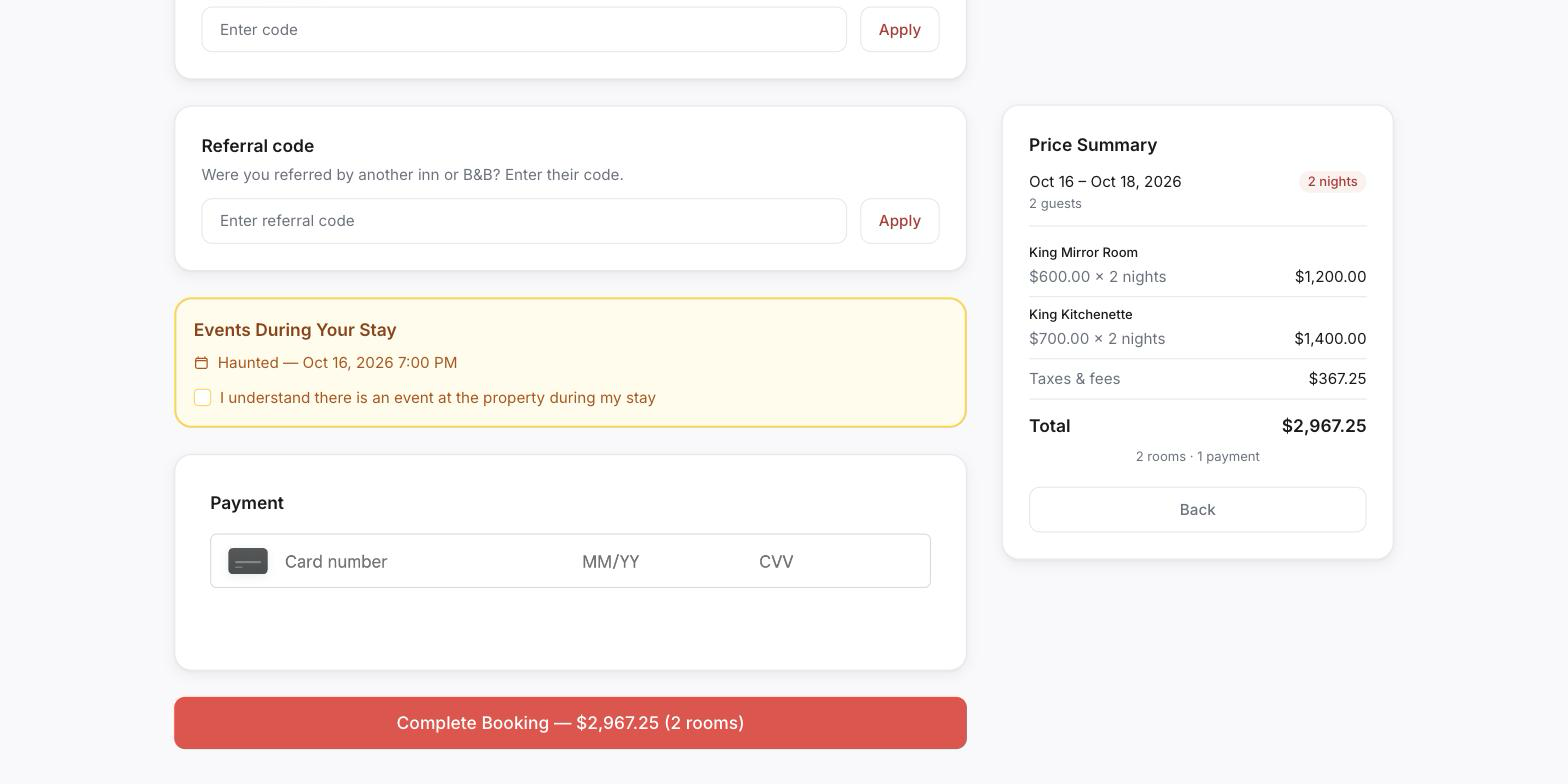Click the 'Price Summary' heading
Image resolution: width=1568 pixels, height=784 pixels.
point(1093,145)
